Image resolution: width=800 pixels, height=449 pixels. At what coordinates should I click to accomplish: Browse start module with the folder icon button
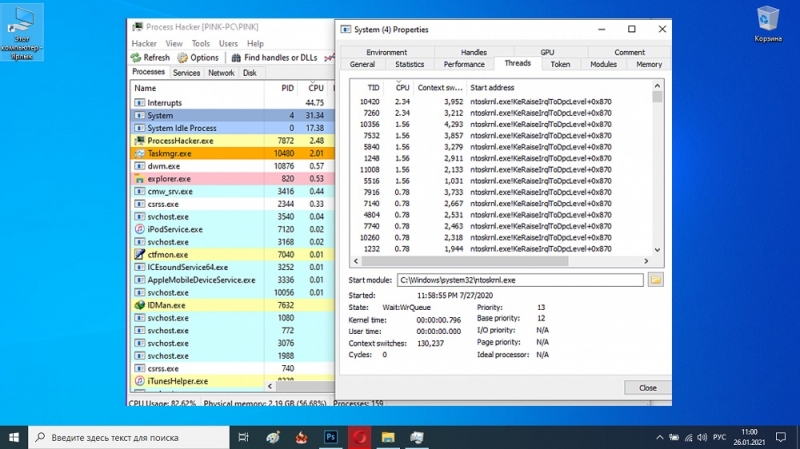click(x=656, y=280)
